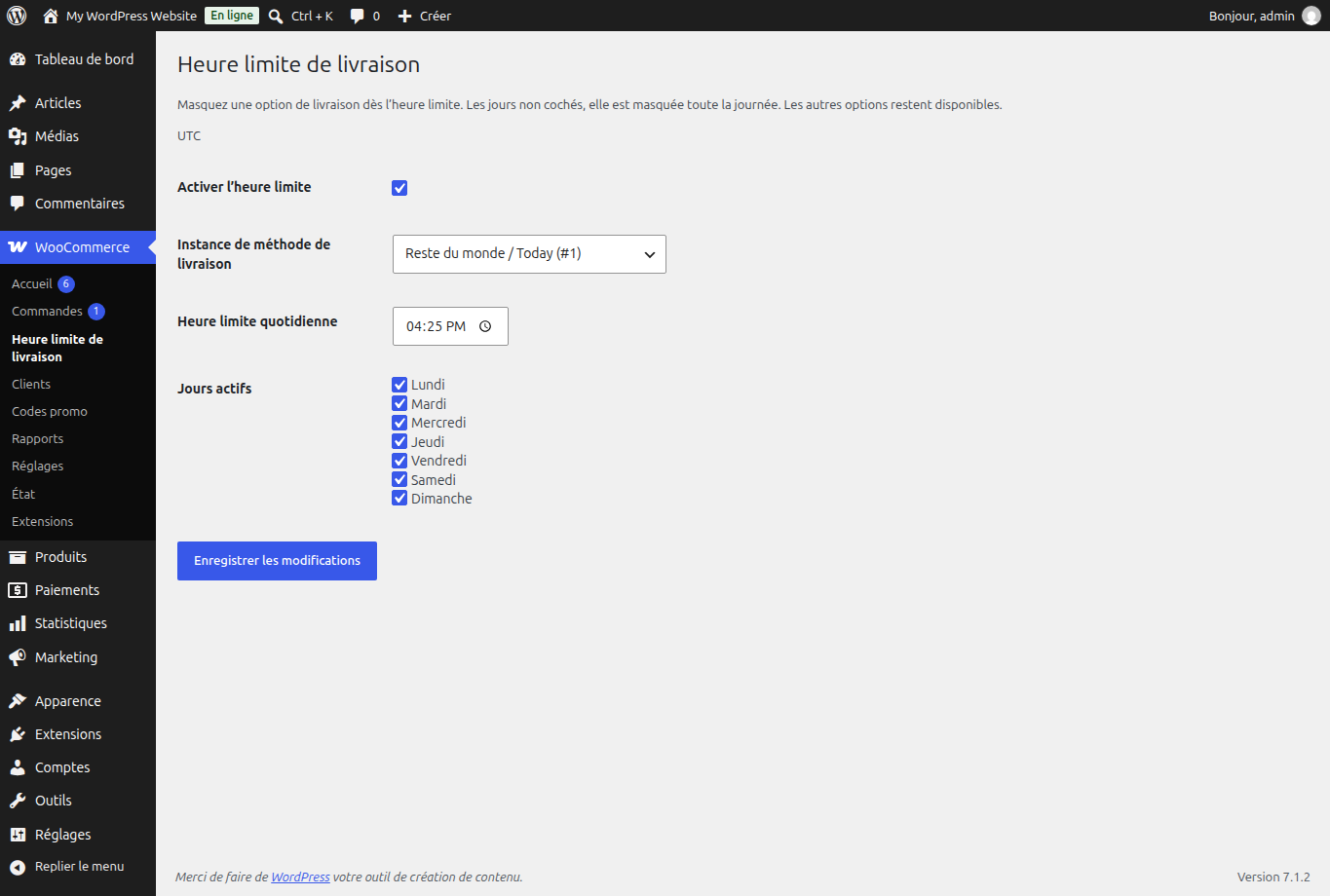Open Rapports submenu item
Image resolution: width=1330 pixels, height=896 pixels.
click(37, 439)
